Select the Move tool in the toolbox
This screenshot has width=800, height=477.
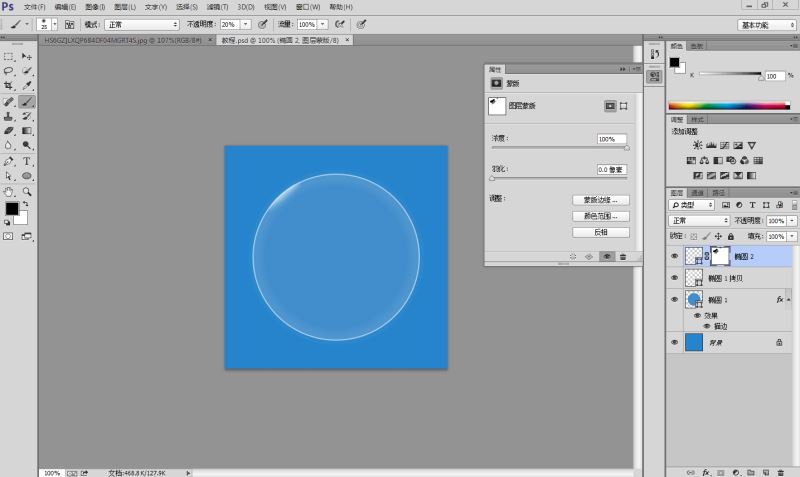click(27, 57)
